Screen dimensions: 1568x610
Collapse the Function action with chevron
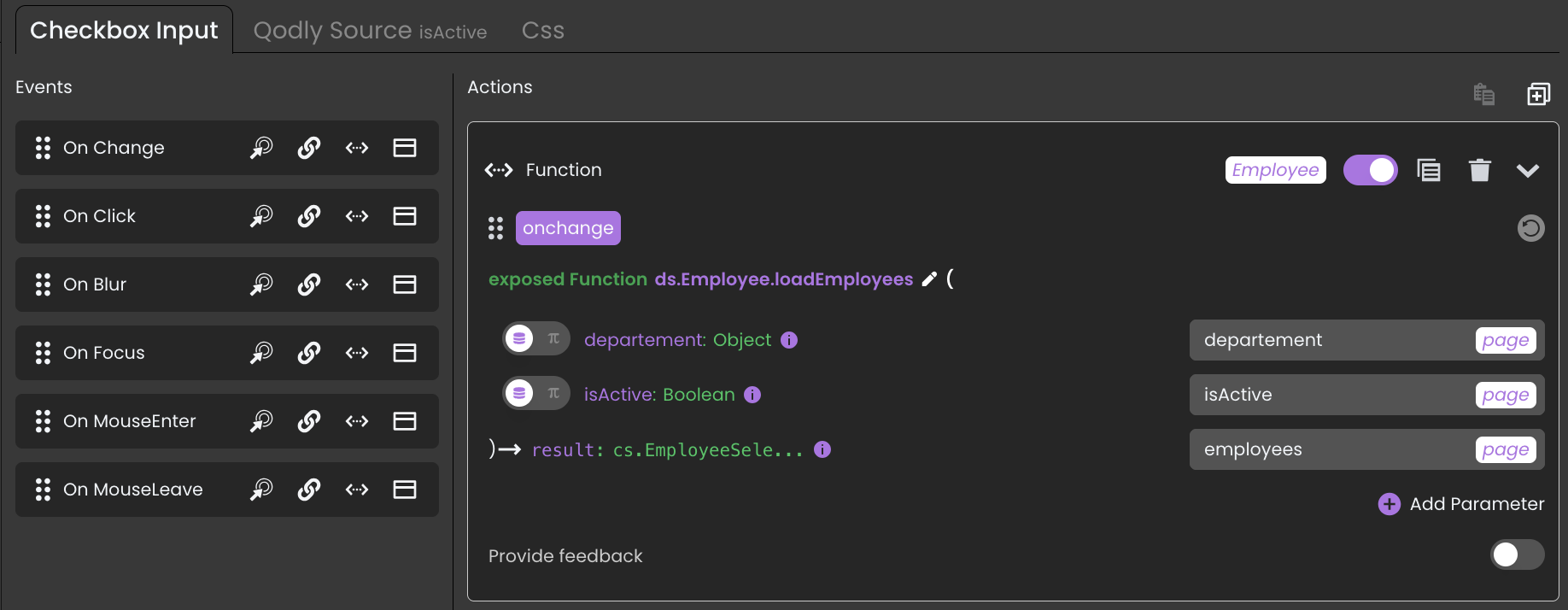point(1527,170)
